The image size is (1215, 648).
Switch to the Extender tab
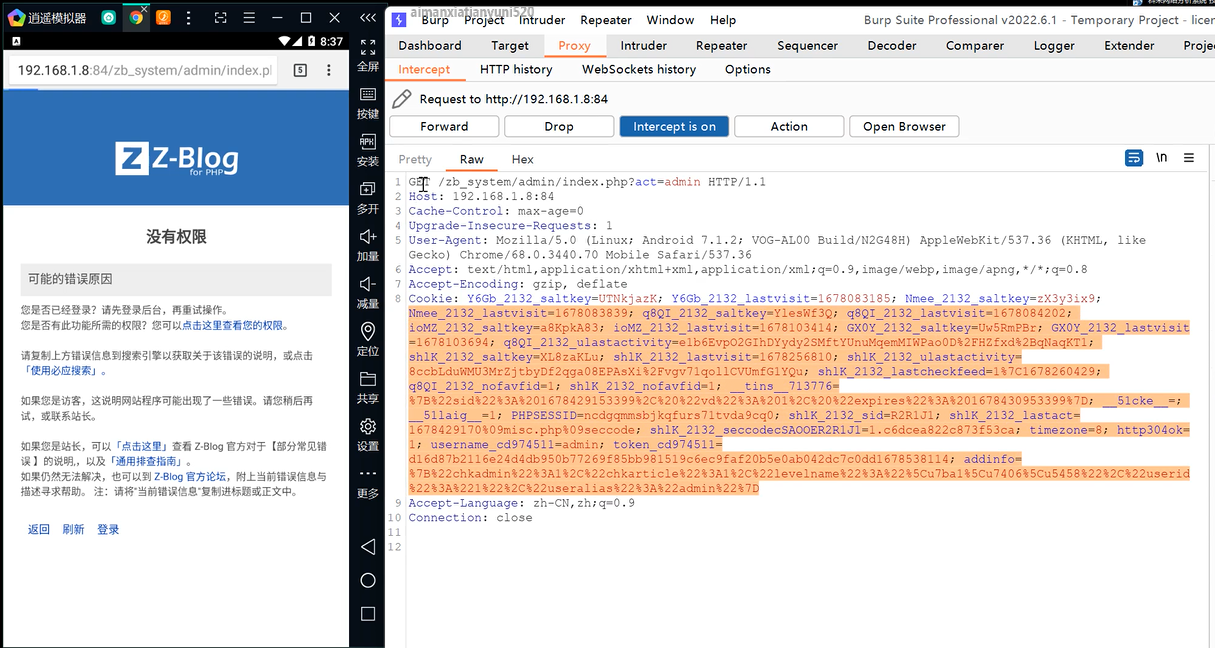(1129, 46)
